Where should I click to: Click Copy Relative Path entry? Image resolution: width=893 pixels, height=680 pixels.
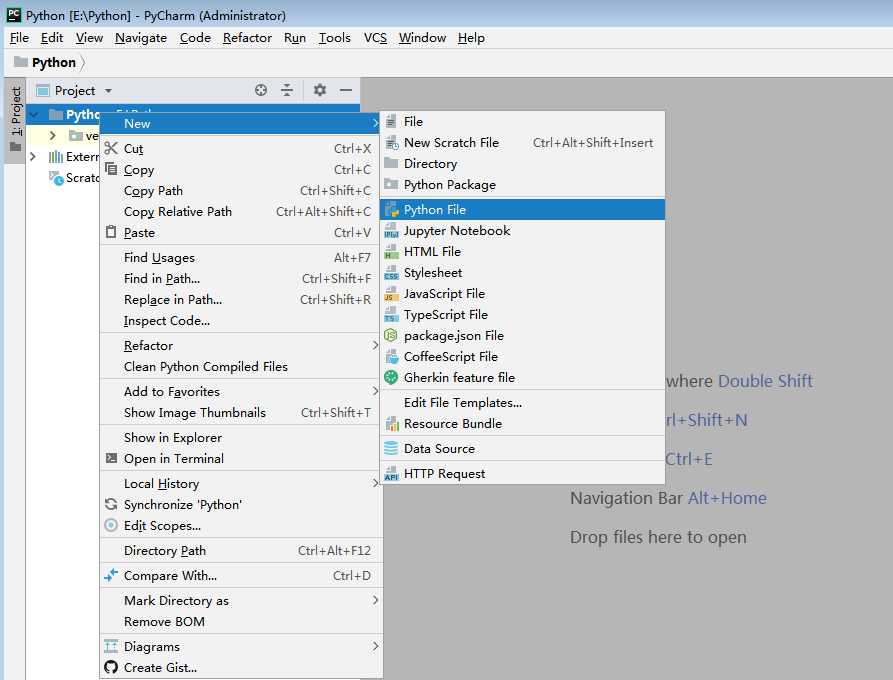240,211
